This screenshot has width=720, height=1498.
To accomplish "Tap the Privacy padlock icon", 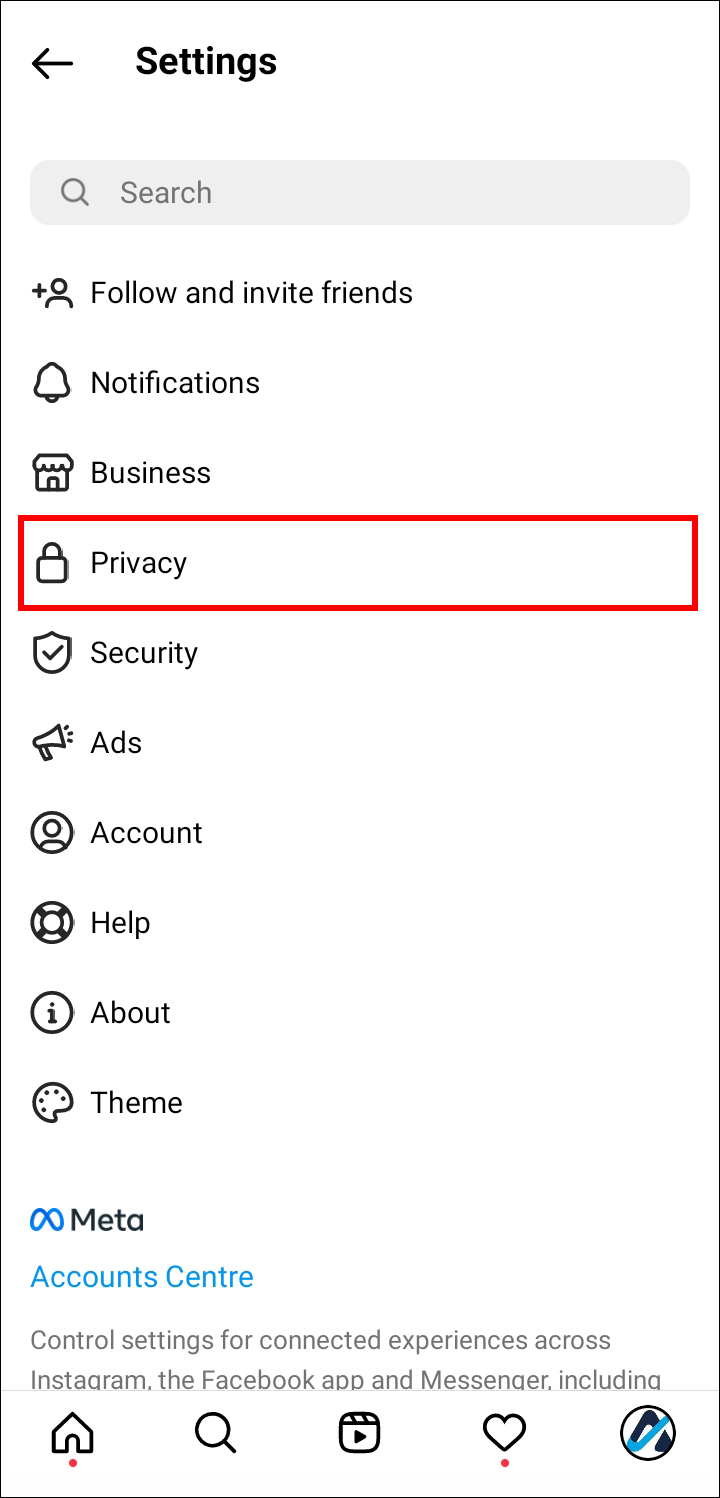I will (52, 563).
